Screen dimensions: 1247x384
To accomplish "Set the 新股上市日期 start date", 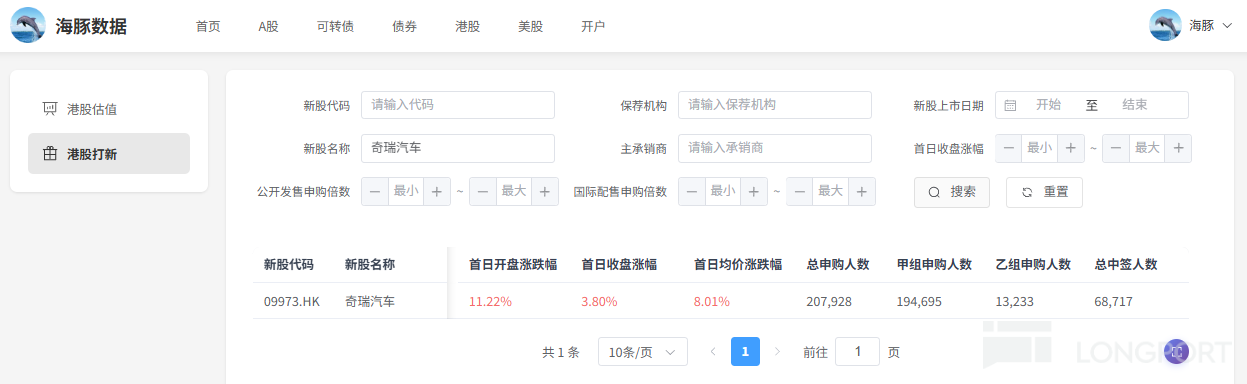I will (1048, 105).
